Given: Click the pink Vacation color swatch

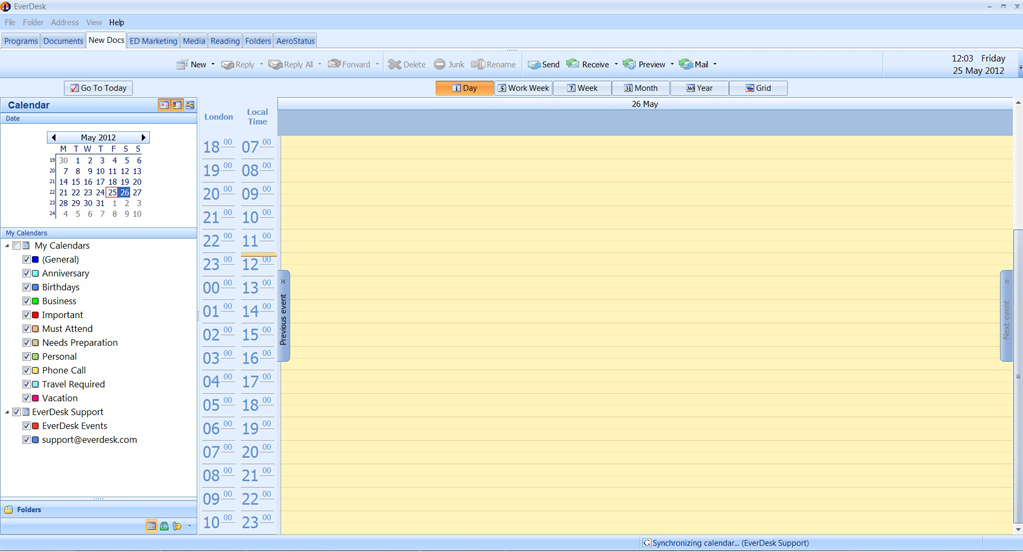Looking at the screenshot, I should (x=35, y=398).
